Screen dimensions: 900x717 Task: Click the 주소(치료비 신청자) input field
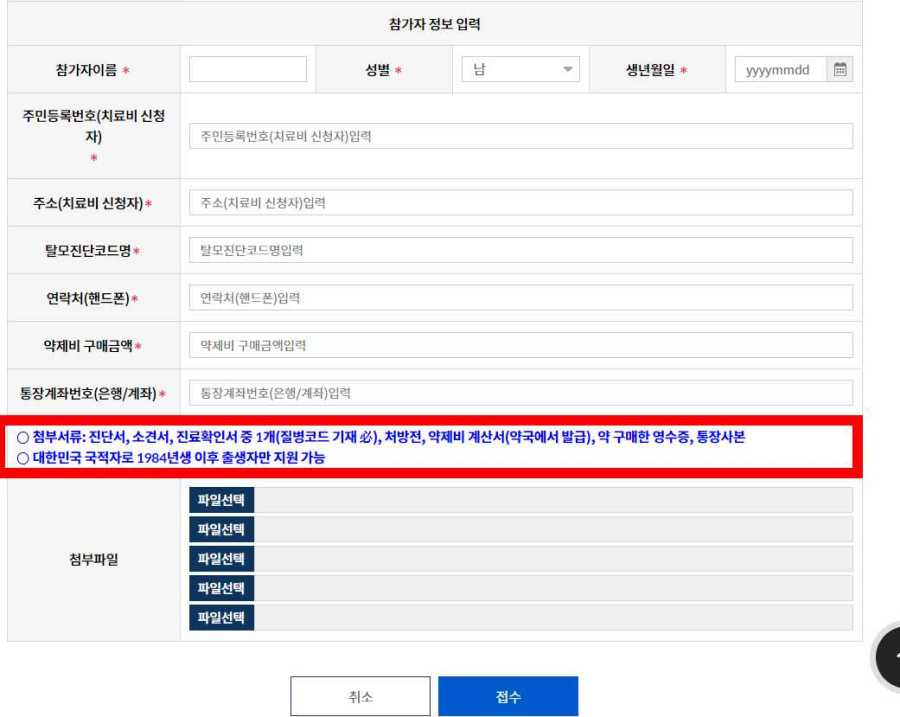pos(521,203)
